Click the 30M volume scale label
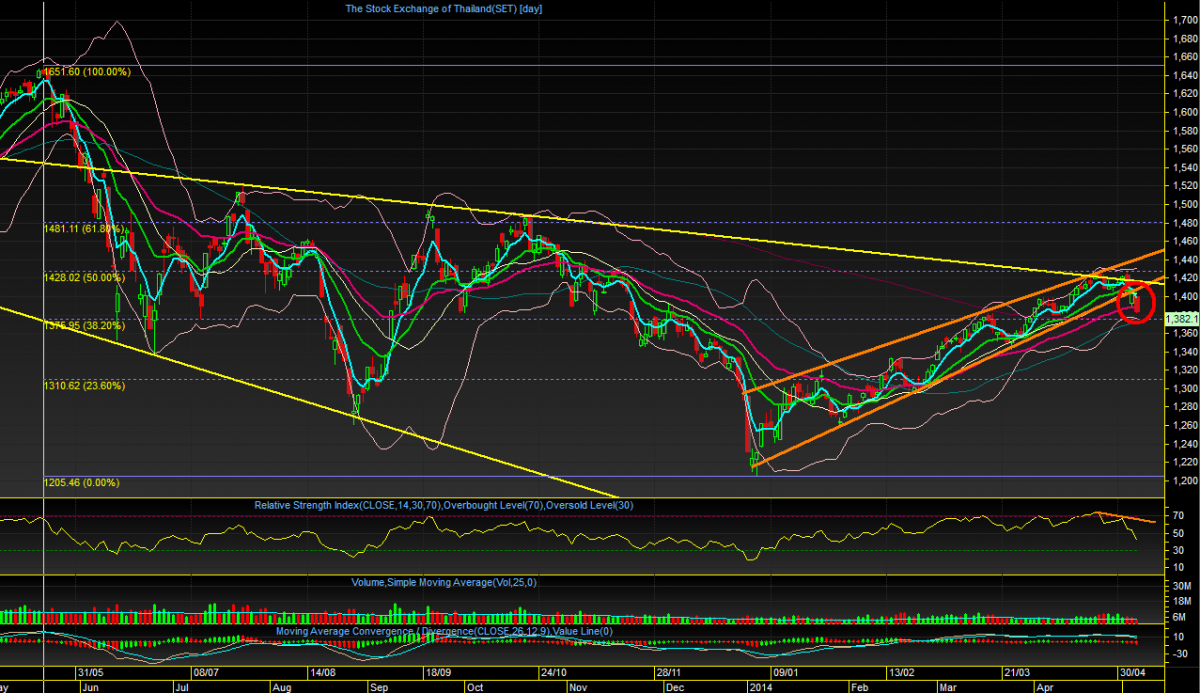The width and height of the screenshot is (1200, 693). 1181,585
